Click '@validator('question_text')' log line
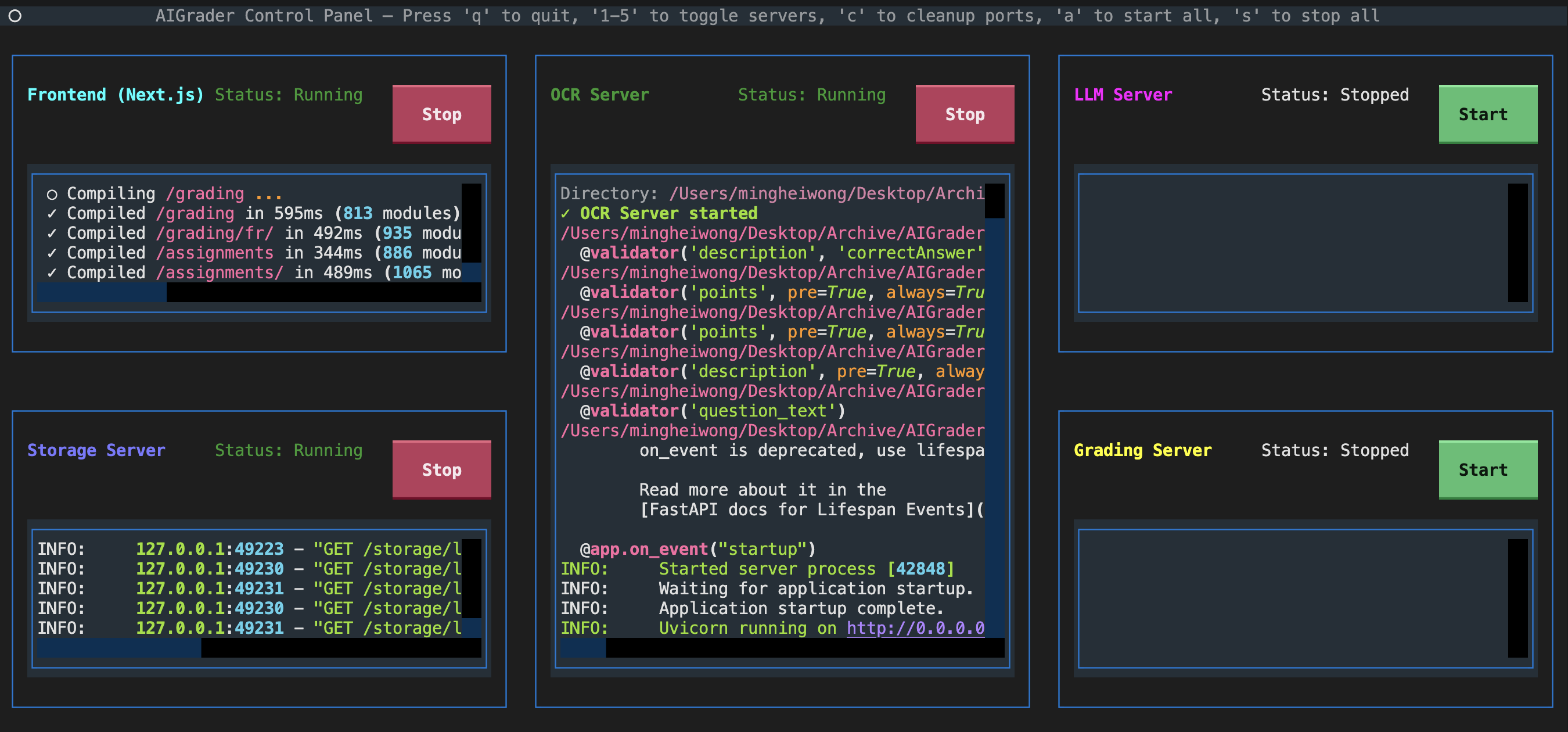 tap(712, 411)
